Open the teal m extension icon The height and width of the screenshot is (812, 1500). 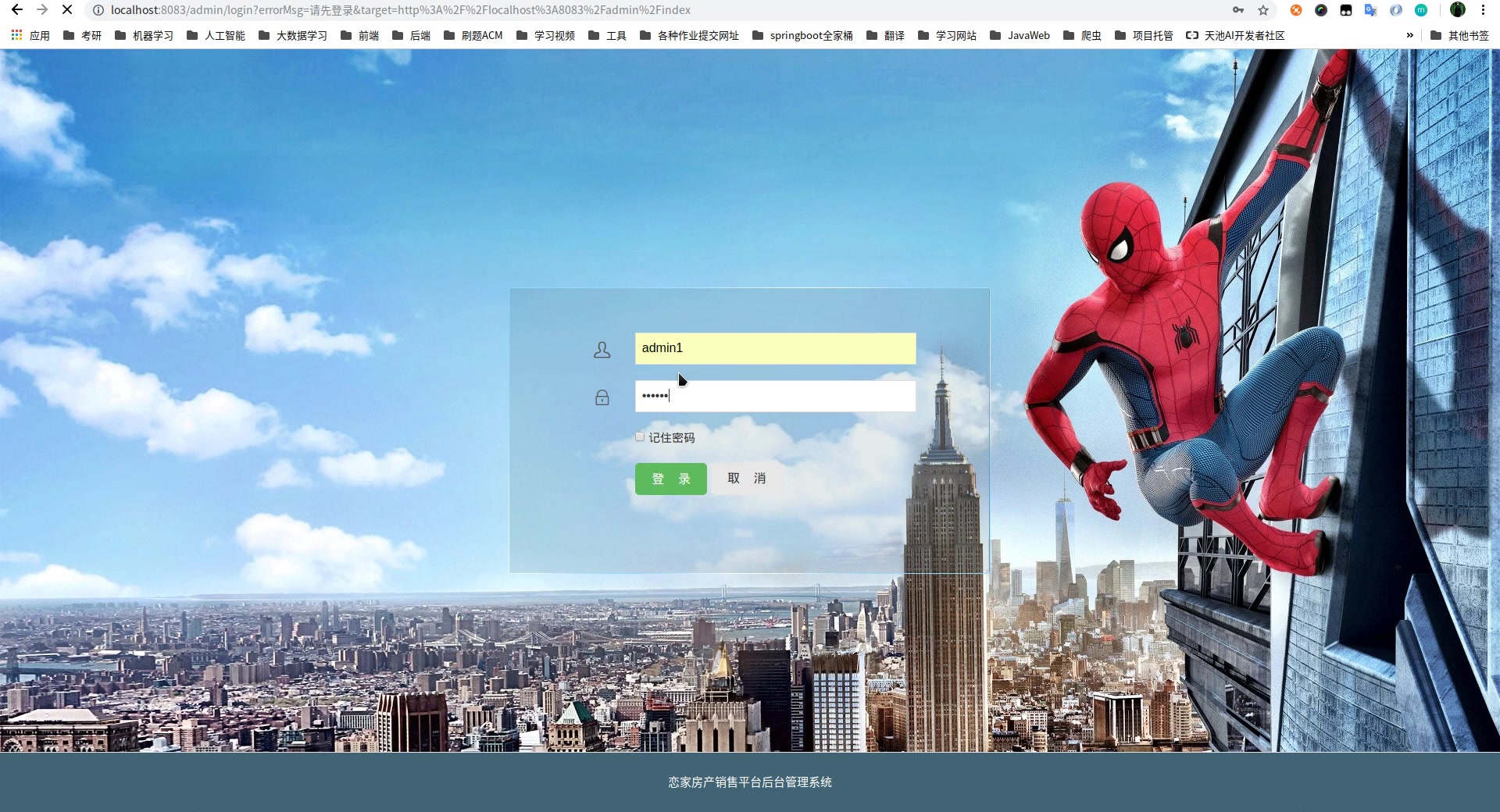point(1421,10)
